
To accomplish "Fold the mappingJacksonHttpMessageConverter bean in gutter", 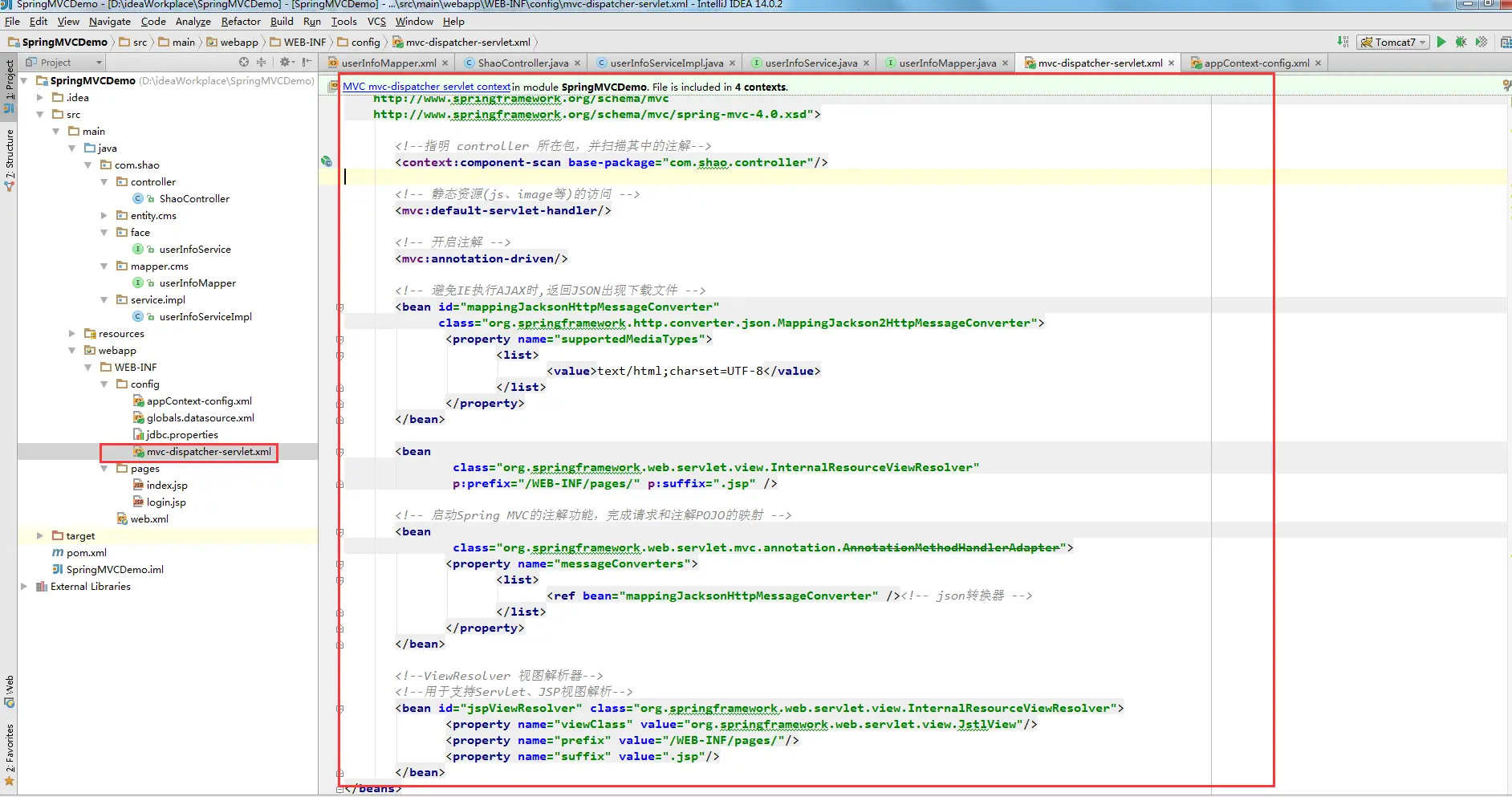I will pyautogui.click(x=339, y=307).
